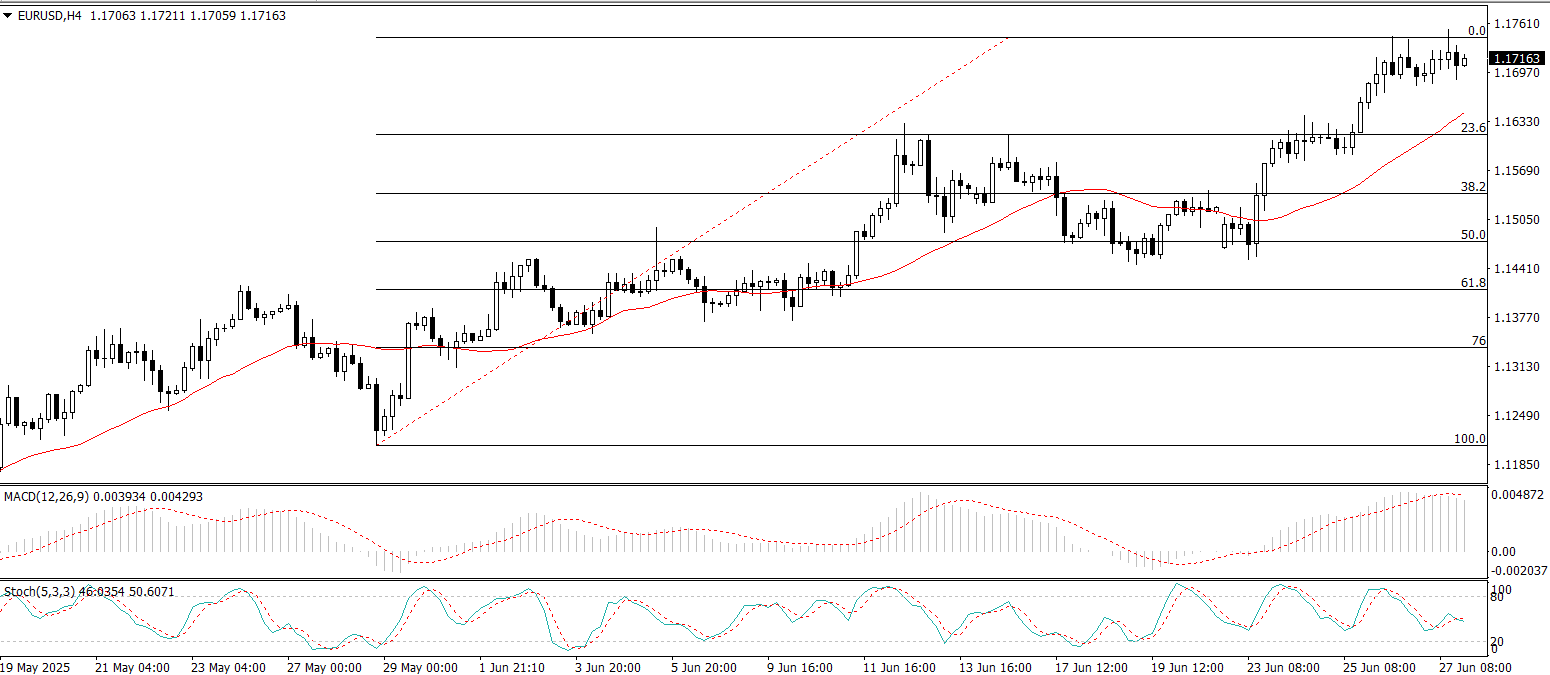
Task: Click price axis value 1.15050
Action: 1515,220
